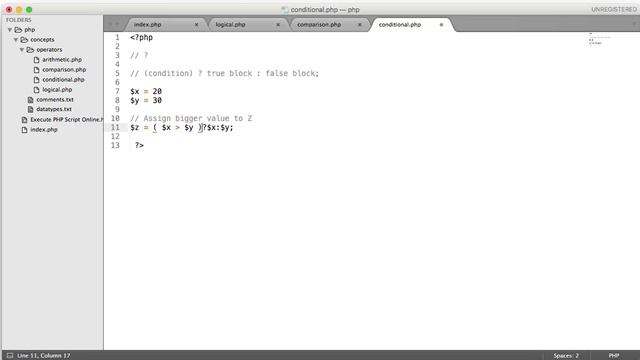Collapse the concepts folder arrow
The image size is (640, 360).
(16, 40)
